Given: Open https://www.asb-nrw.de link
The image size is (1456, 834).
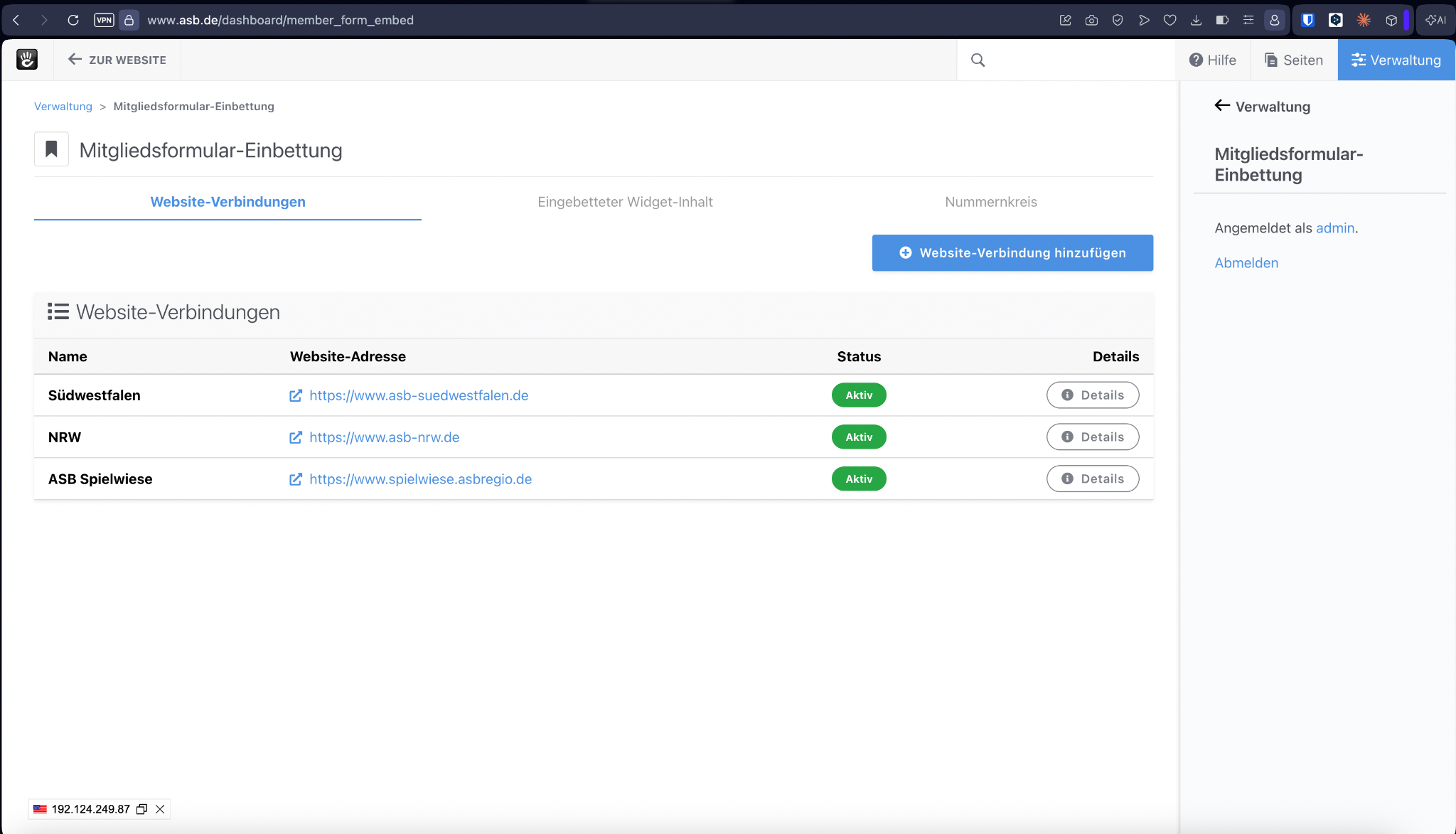Looking at the screenshot, I should [385, 437].
